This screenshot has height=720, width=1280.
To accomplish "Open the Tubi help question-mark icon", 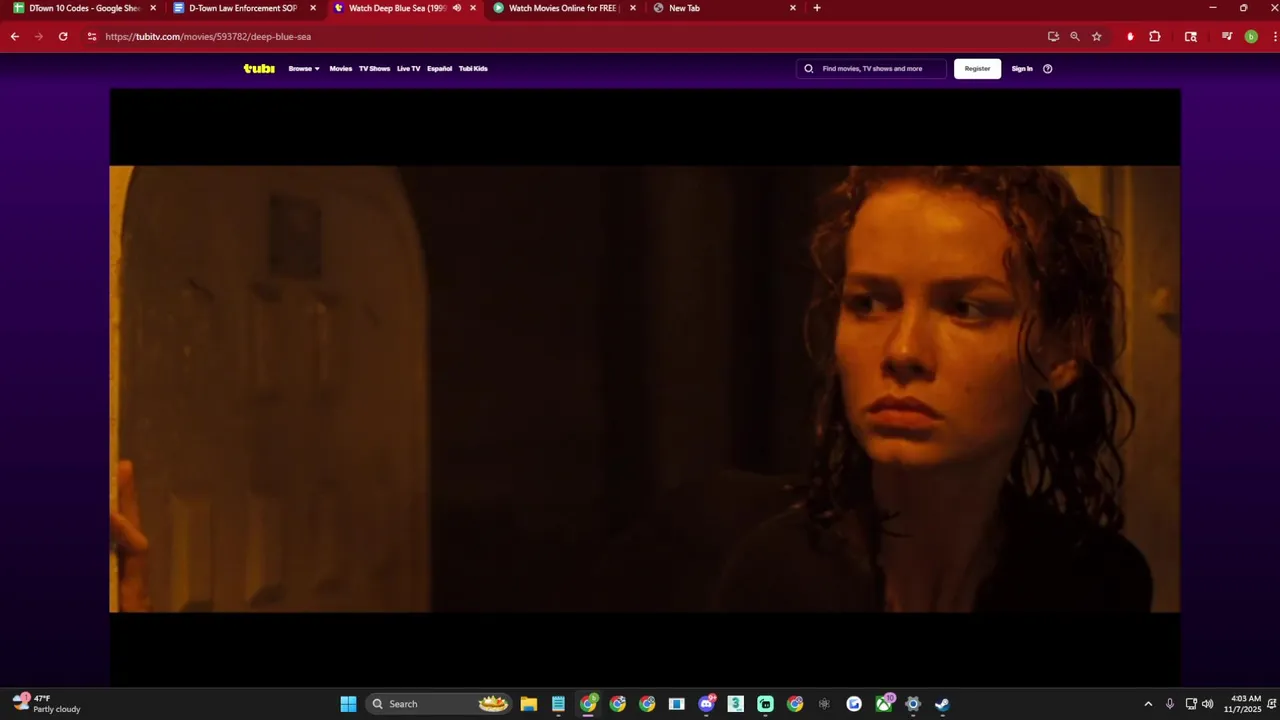I will 1048,69.
